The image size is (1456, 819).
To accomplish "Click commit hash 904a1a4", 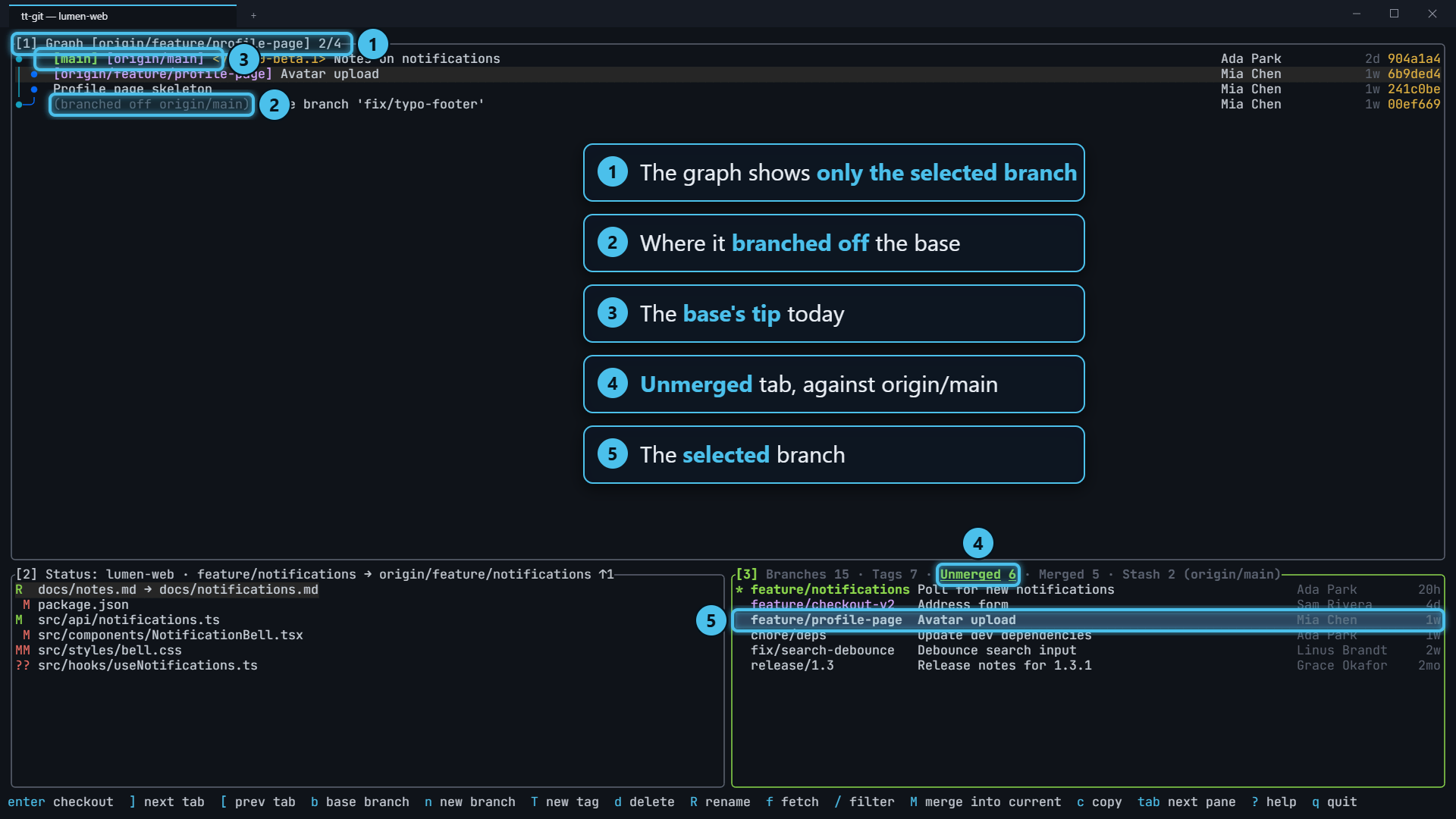I will [x=1414, y=58].
